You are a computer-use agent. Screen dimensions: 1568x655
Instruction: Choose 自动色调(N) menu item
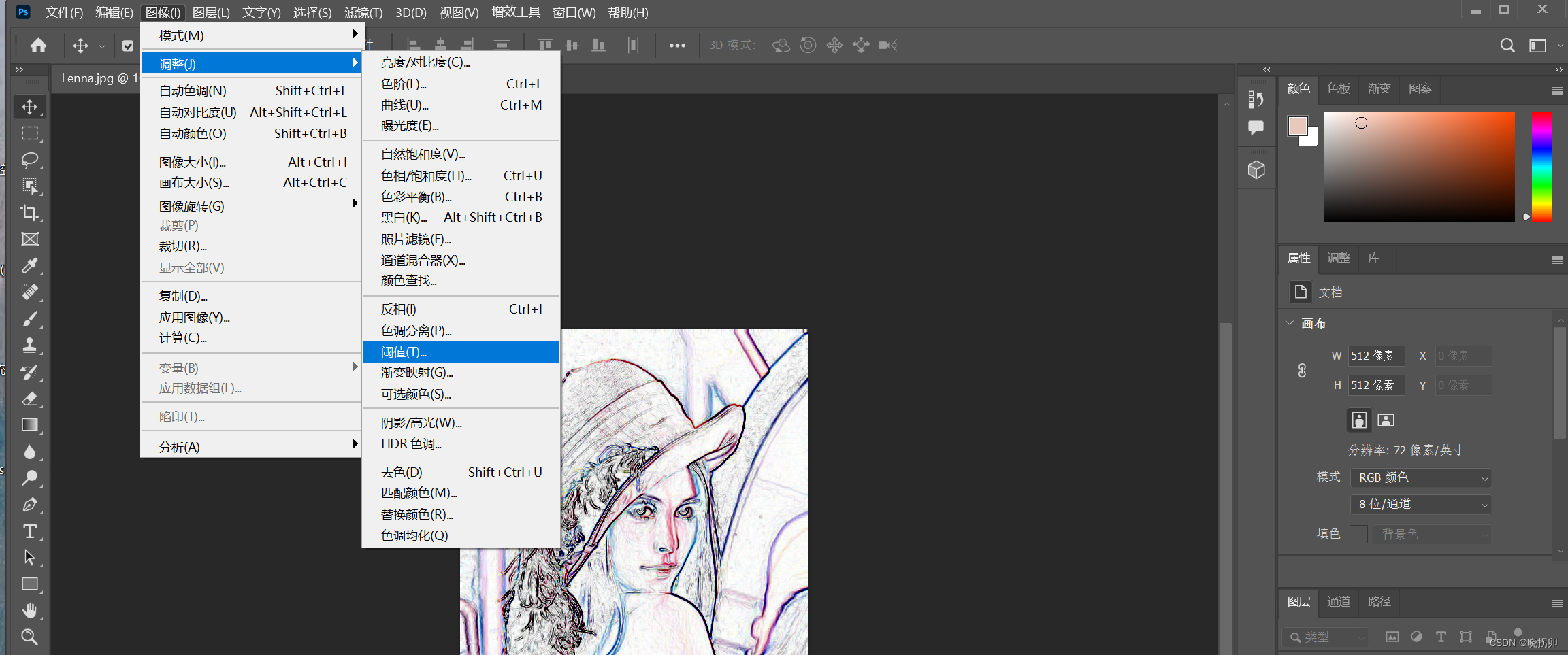(252, 90)
